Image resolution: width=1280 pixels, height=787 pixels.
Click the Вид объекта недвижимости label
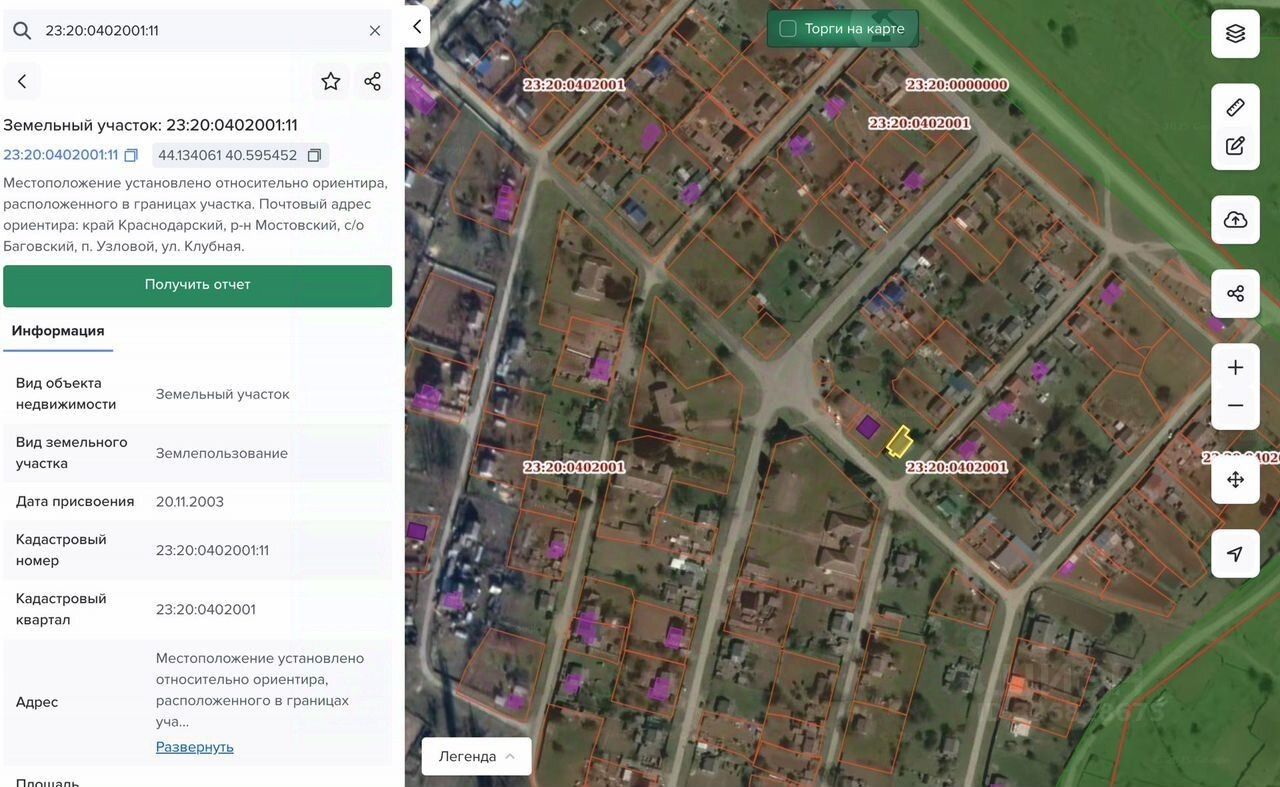[x=66, y=394]
